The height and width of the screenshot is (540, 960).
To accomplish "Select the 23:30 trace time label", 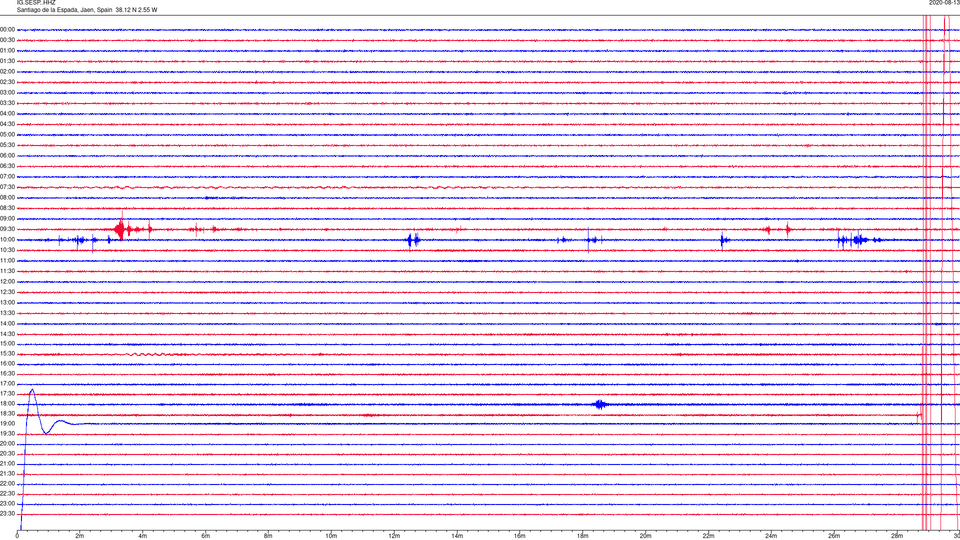I will pos(7,514).
